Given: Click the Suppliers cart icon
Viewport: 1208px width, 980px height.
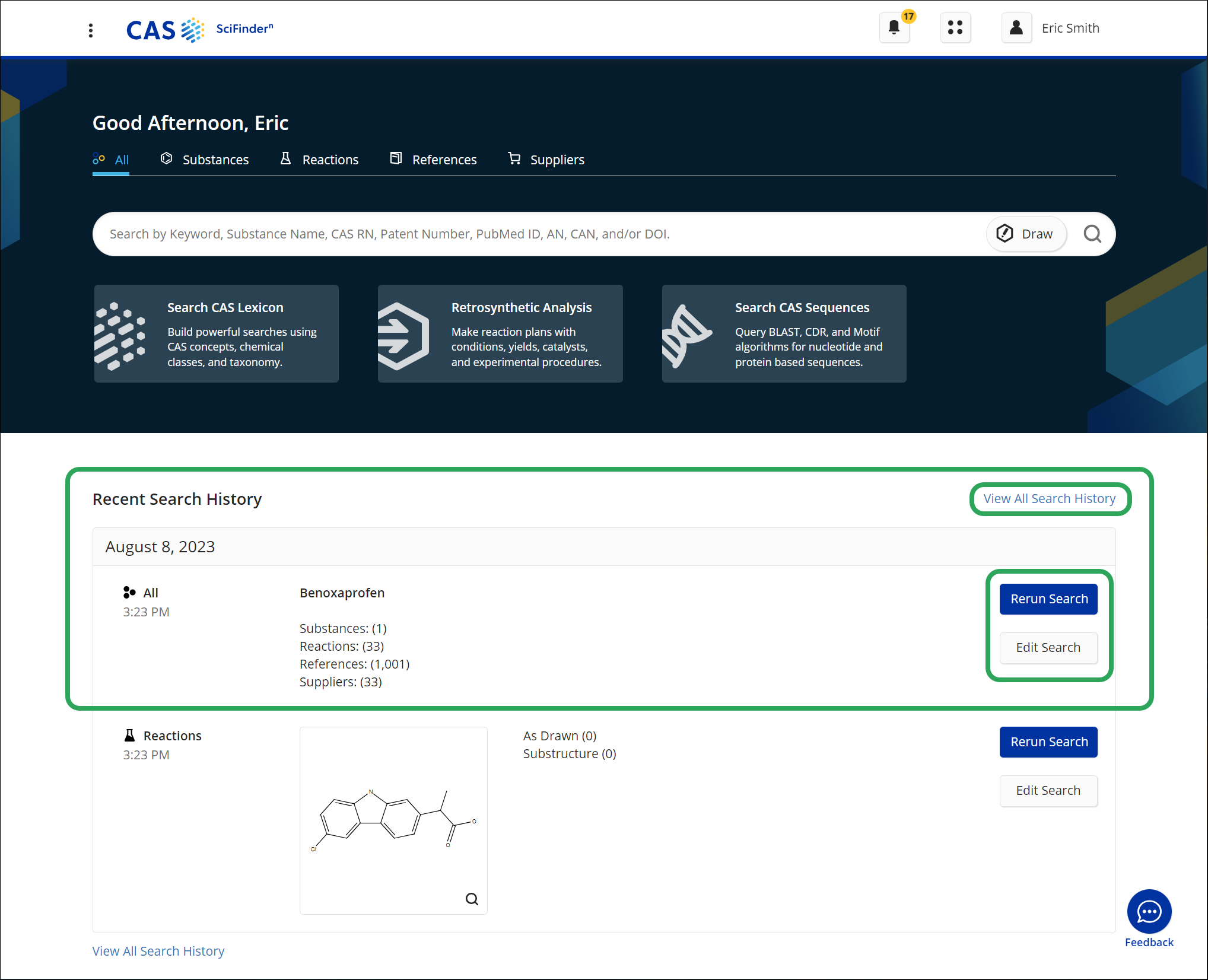Looking at the screenshot, I should [x=514, y=158].
